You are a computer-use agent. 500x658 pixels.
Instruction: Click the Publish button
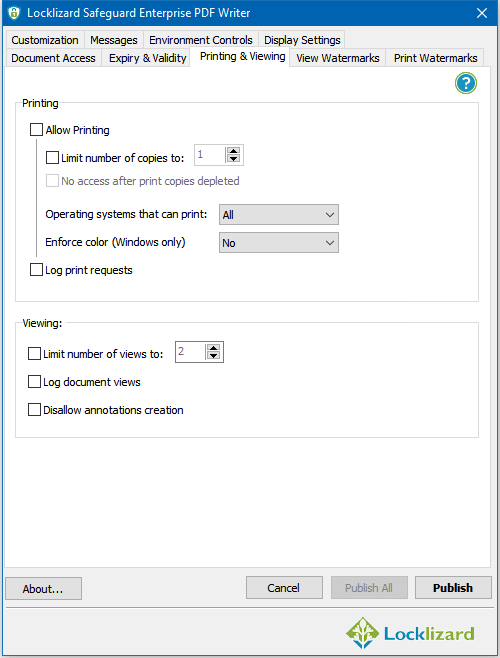[x=453, y=588]
